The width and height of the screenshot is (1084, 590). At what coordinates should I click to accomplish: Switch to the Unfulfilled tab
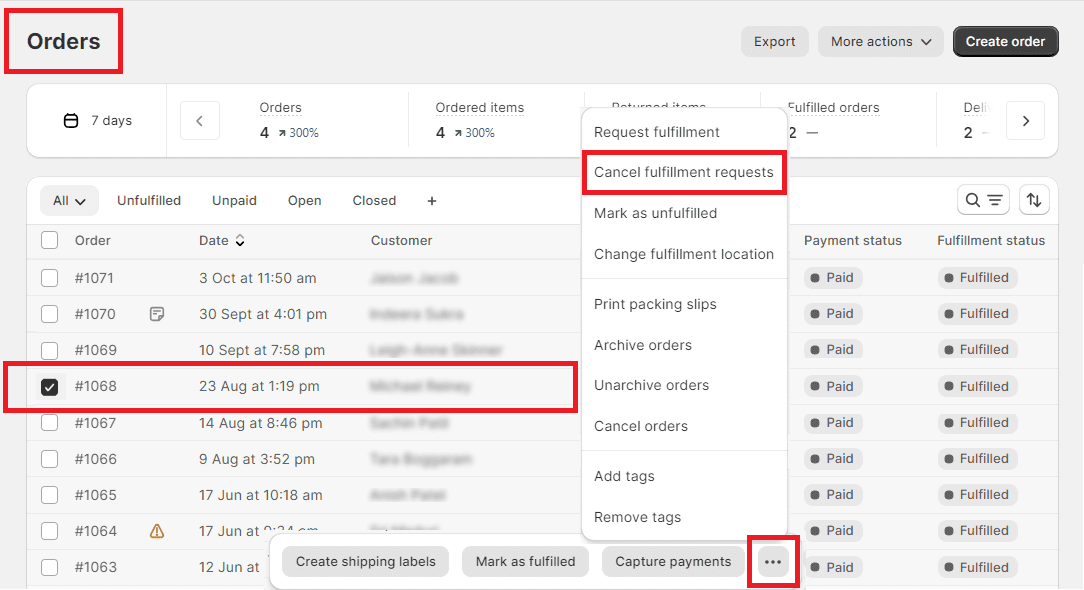pos(149,201)
